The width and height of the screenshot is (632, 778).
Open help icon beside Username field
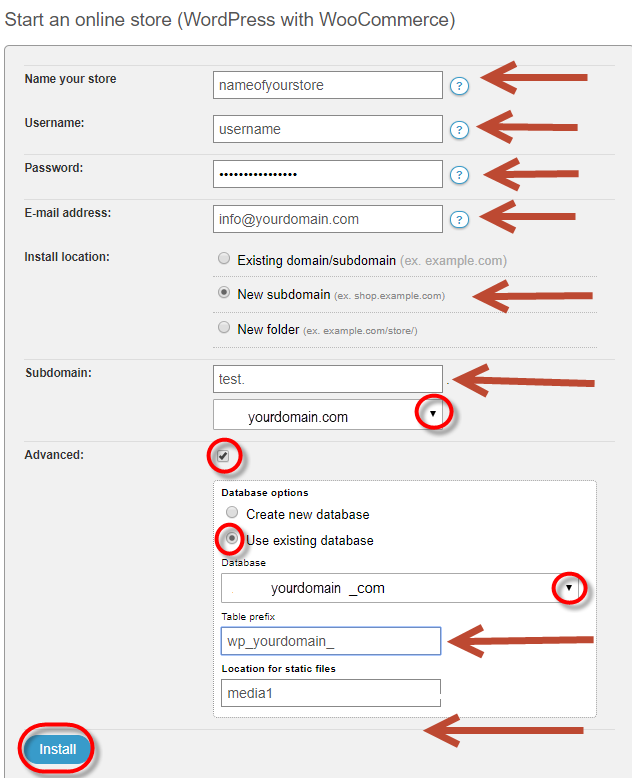point(459,130)
